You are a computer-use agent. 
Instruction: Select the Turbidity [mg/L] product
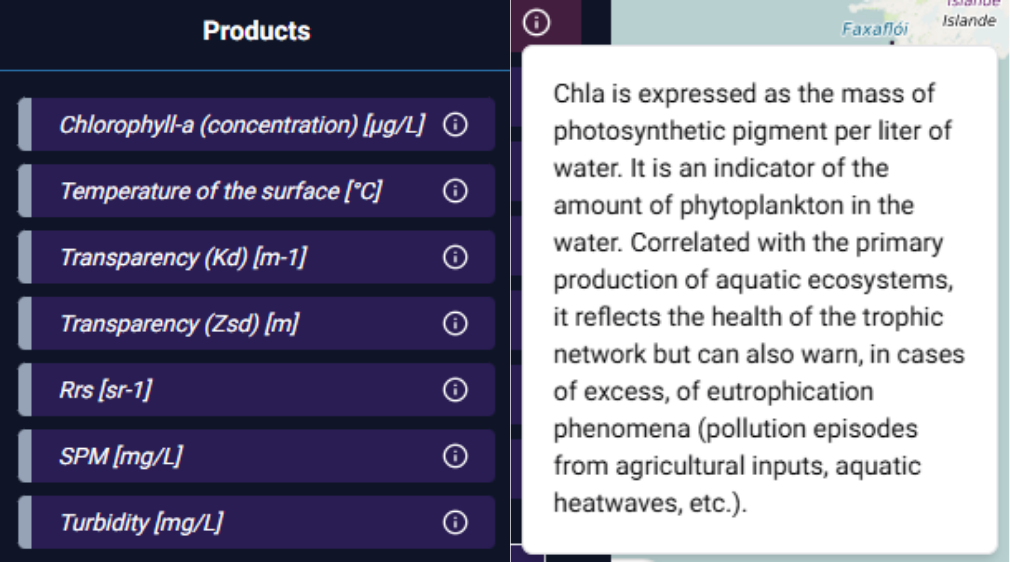141,522
